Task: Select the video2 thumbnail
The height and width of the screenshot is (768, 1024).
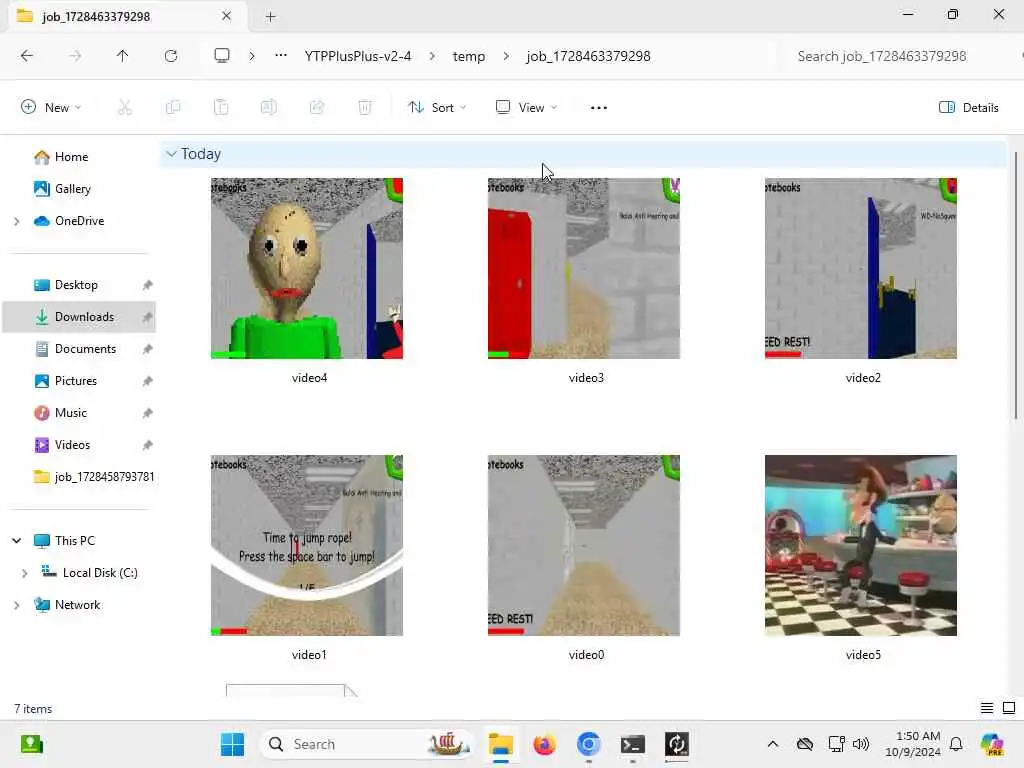Action: pos(861,268)
